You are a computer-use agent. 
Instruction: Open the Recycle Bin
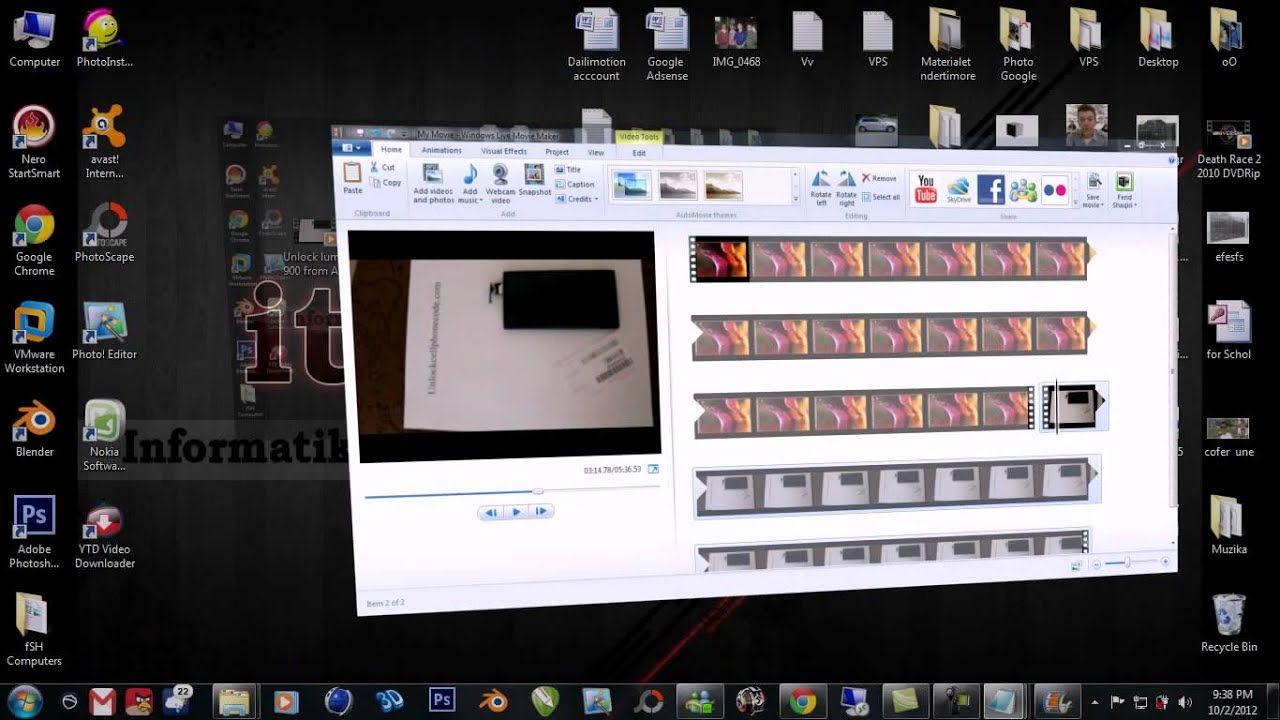coord(1229,622)
